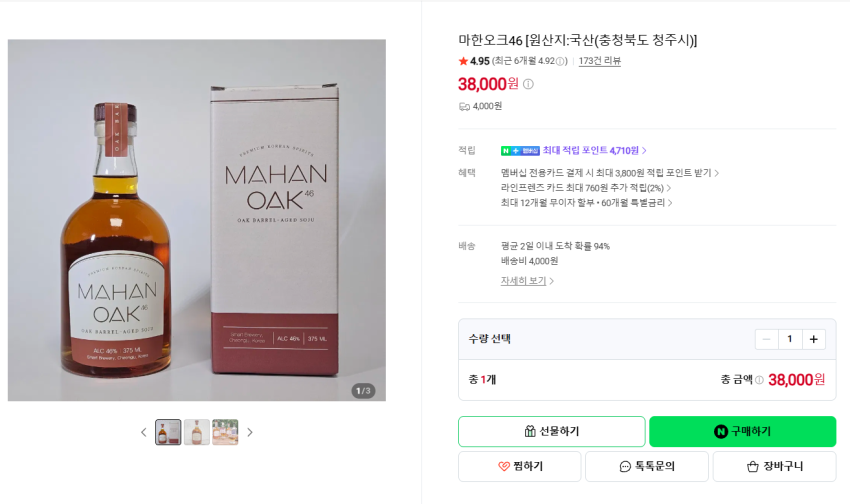Send as gift with 선물하기
Viewport: 850px width, 504px height.
pos(551,431)
